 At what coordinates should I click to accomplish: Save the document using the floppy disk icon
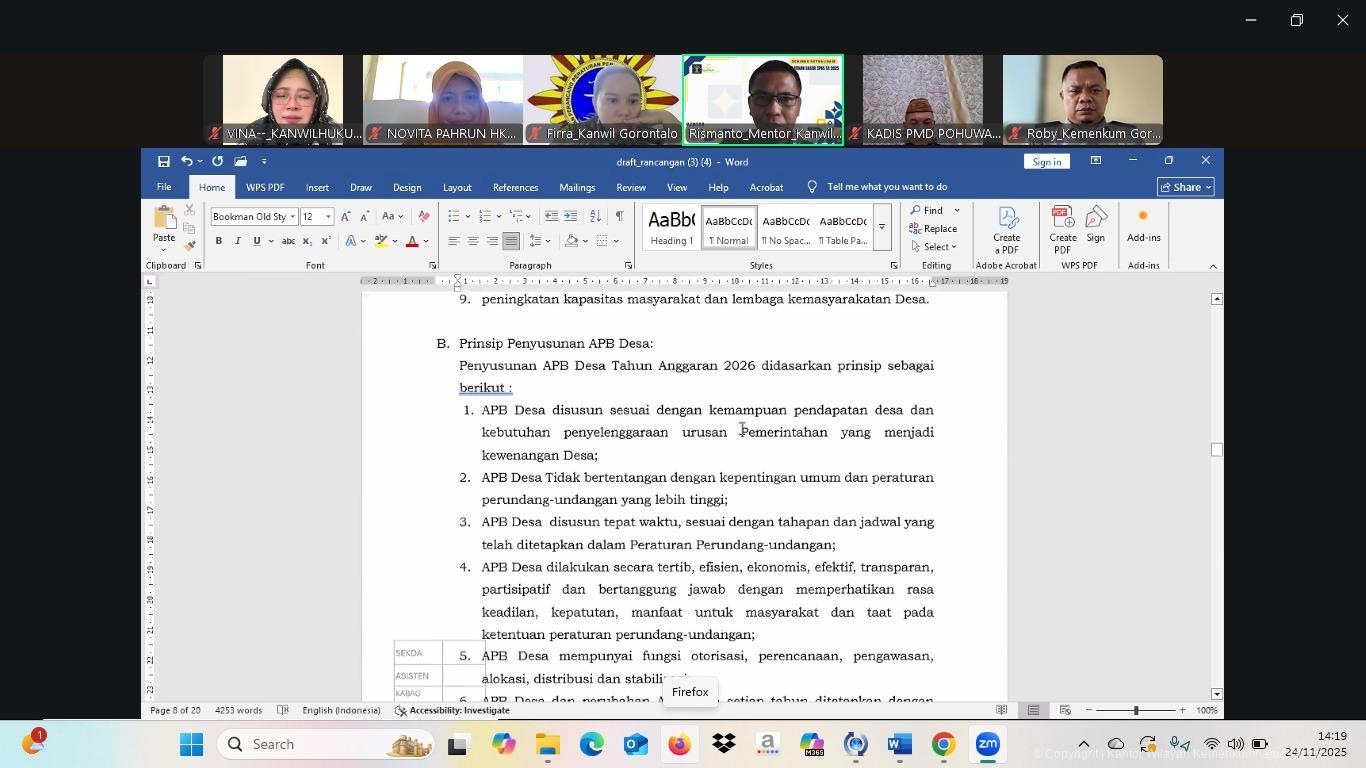(x=163, y=161)
